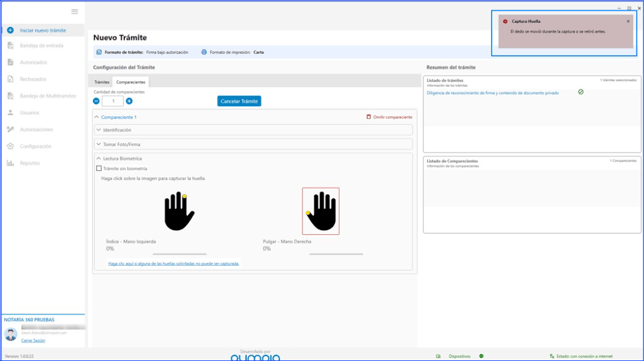Open Configuración label in sidebar
644x361 pixels.
tap(36, 146)
